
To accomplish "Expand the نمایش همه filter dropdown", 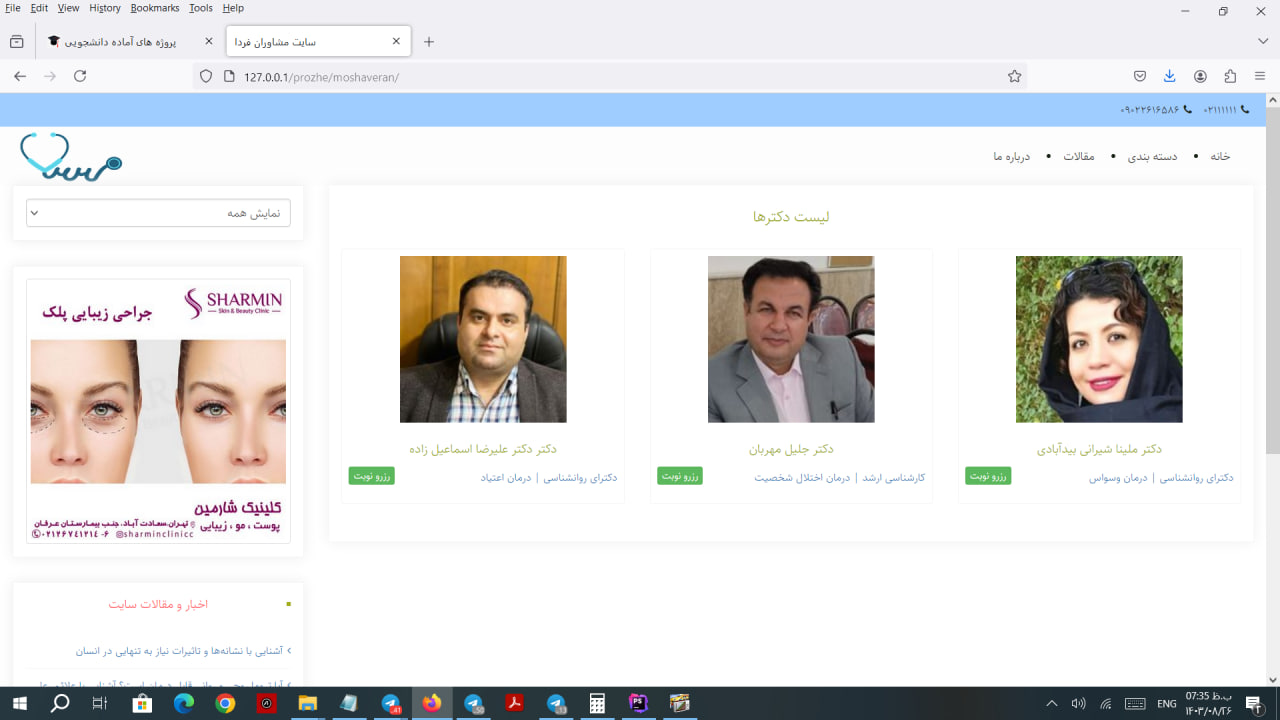I will (158, 213).
